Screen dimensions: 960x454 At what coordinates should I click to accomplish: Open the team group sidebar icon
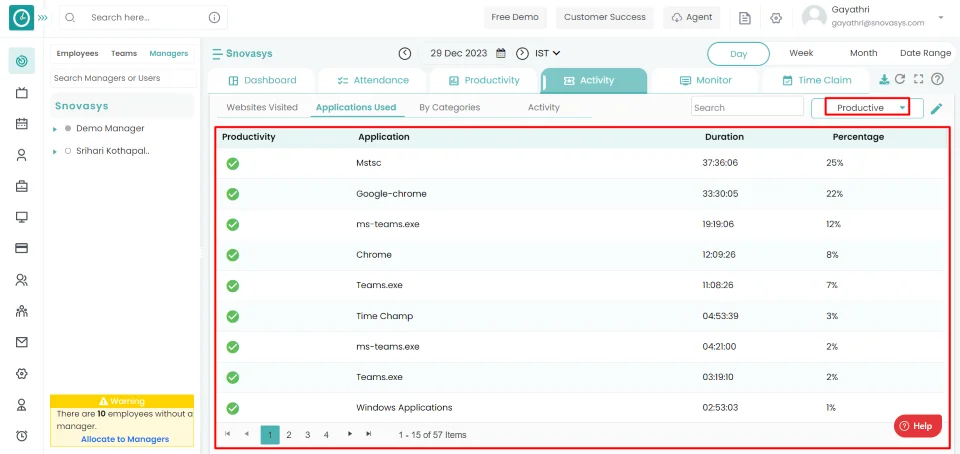[21, 311]
